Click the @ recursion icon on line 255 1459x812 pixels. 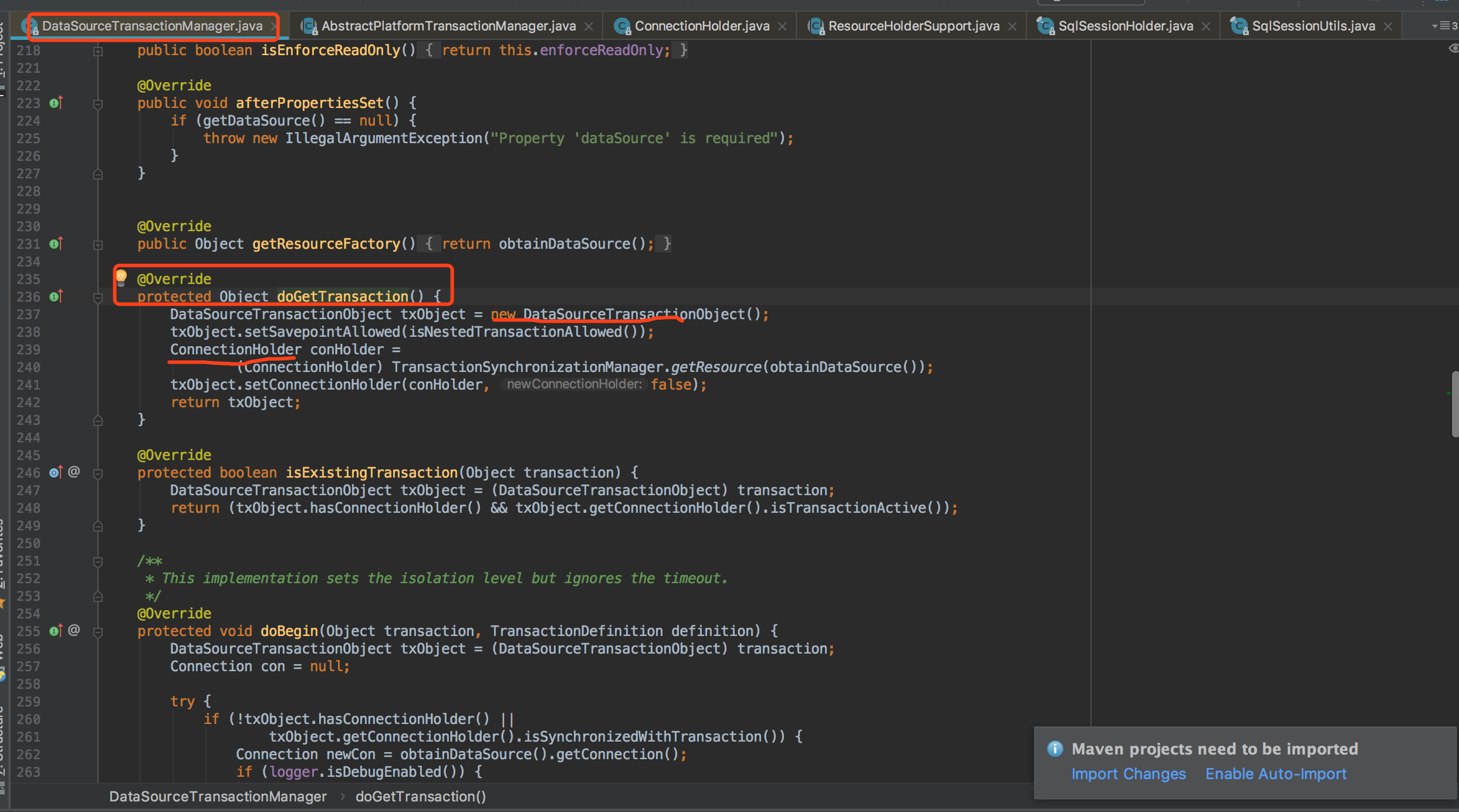tap(74, 630)
